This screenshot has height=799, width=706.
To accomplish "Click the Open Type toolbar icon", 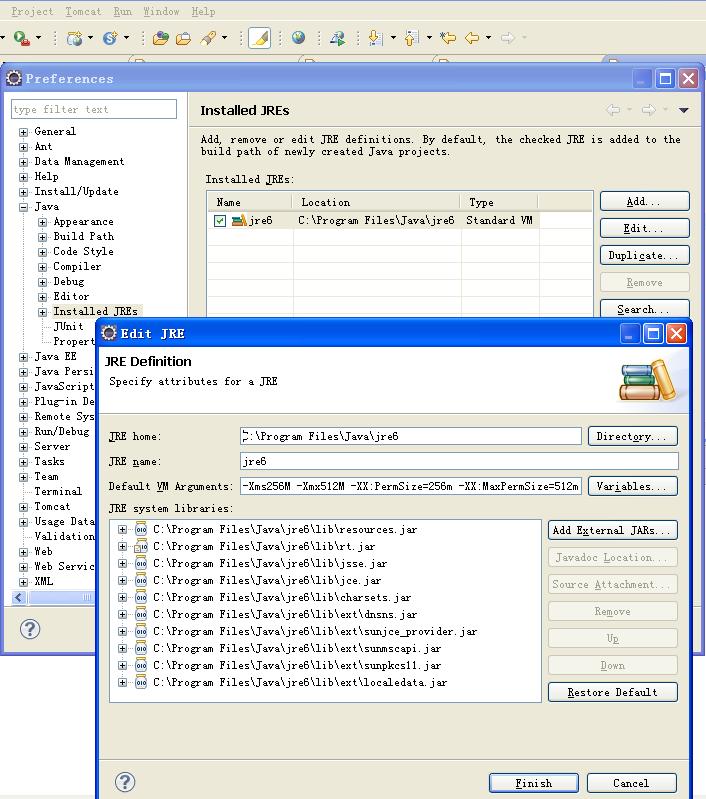I will pos(161,38).
